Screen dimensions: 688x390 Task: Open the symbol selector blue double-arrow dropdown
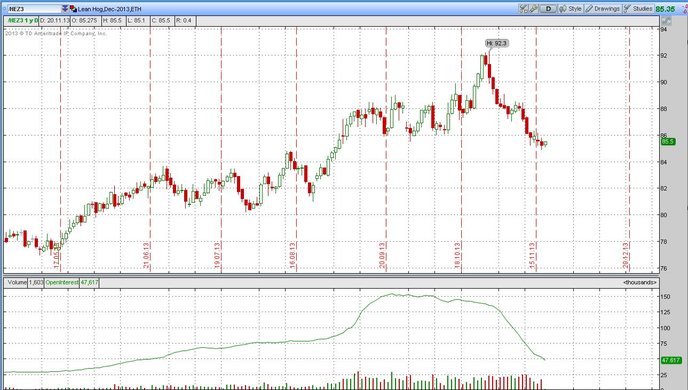(x=65, y=8)
